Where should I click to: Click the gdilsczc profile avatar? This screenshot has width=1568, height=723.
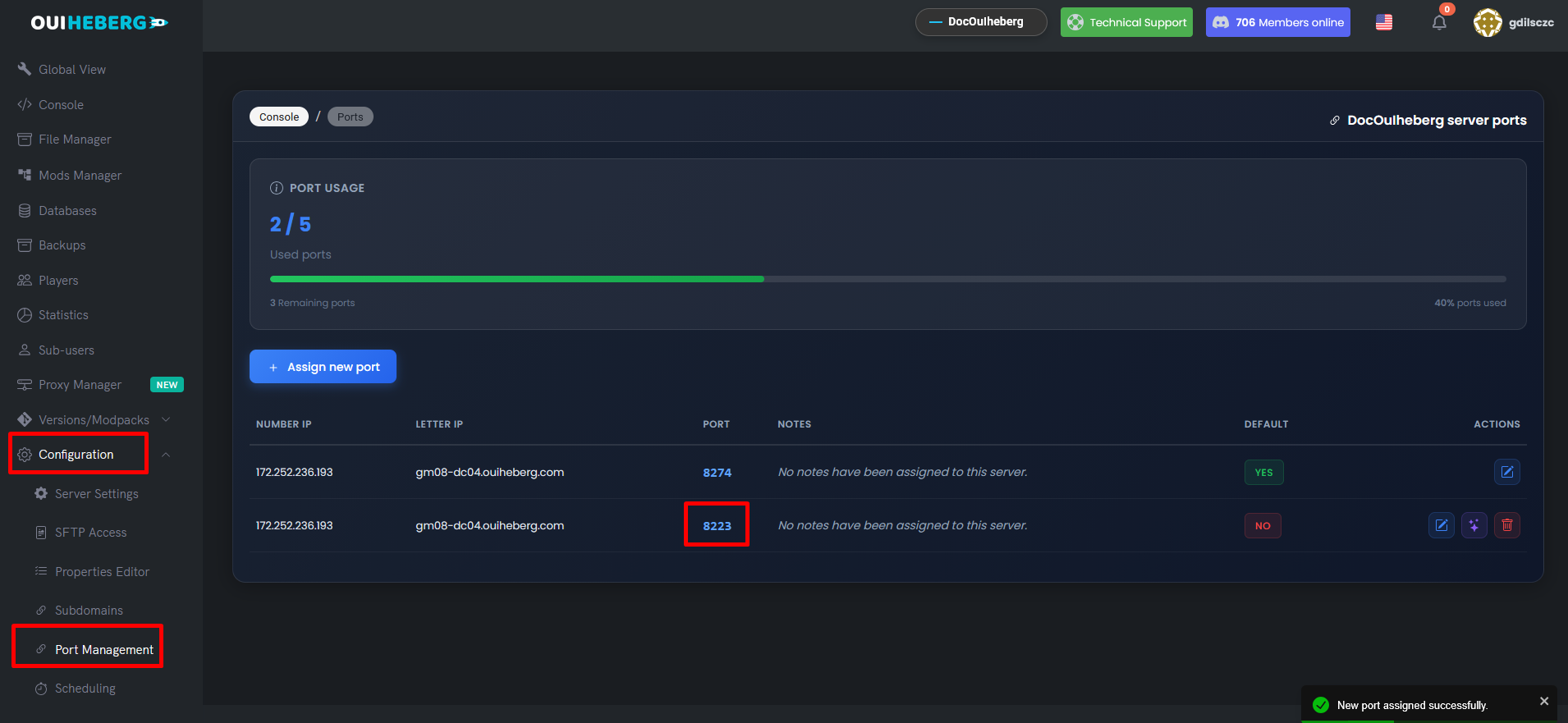click(x=1487, y=23)
